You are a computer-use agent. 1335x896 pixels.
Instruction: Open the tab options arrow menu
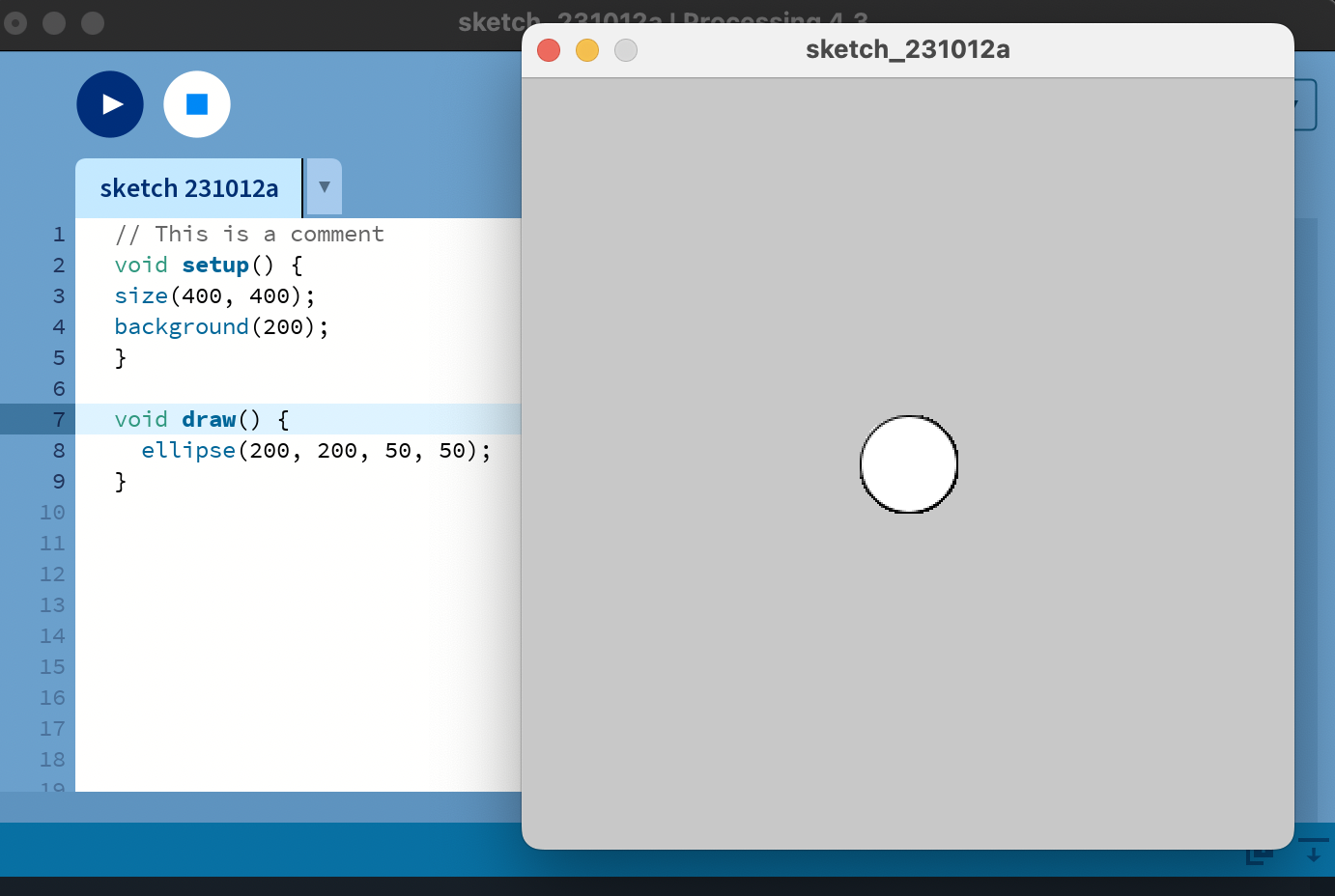325,187
